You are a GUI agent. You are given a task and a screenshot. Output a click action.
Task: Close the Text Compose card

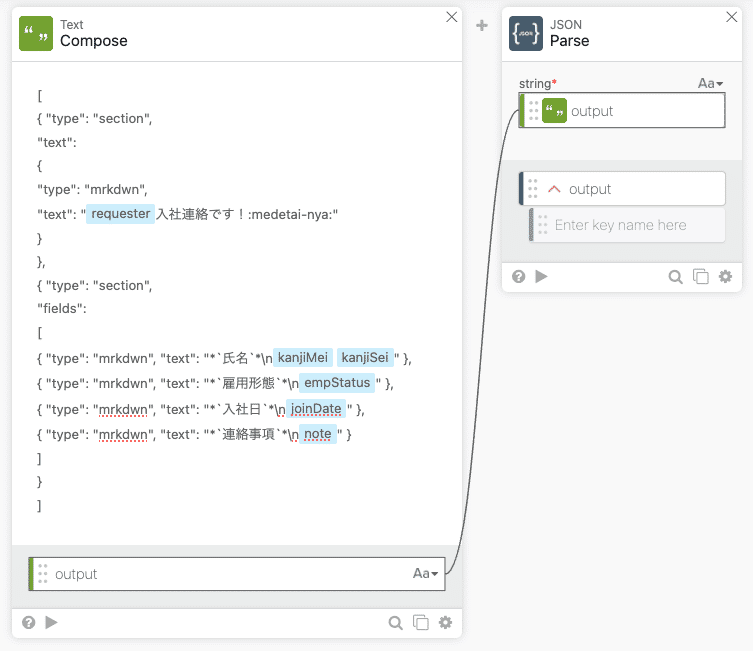451,17
